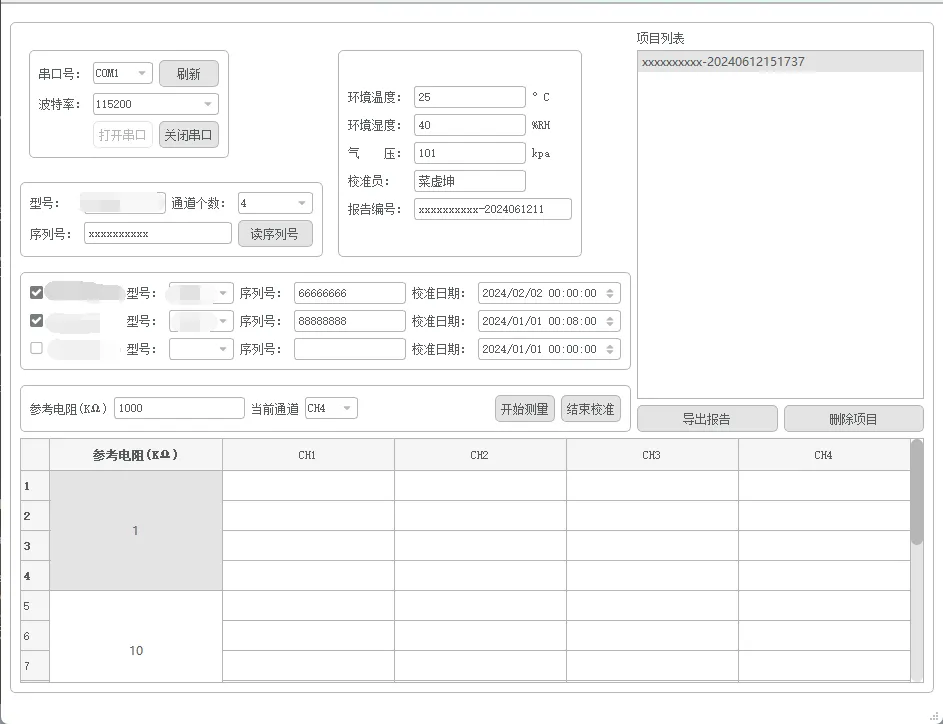The width and height of the screenshot is (943, 724).
Task: Select row header 1 in the table
Action: (35, 485)
